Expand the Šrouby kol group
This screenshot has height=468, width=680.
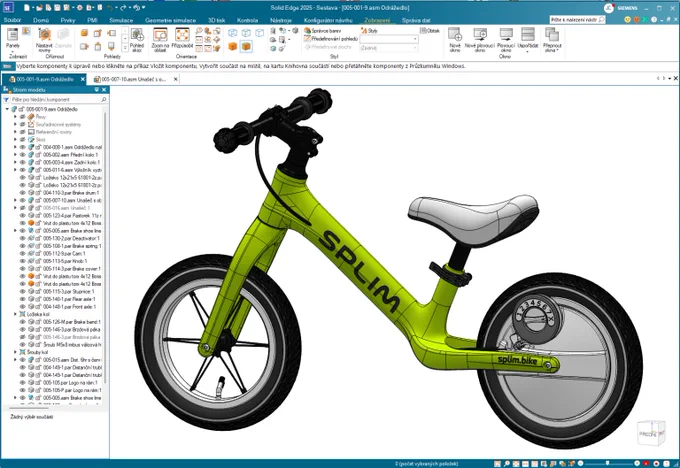point(15,352)
